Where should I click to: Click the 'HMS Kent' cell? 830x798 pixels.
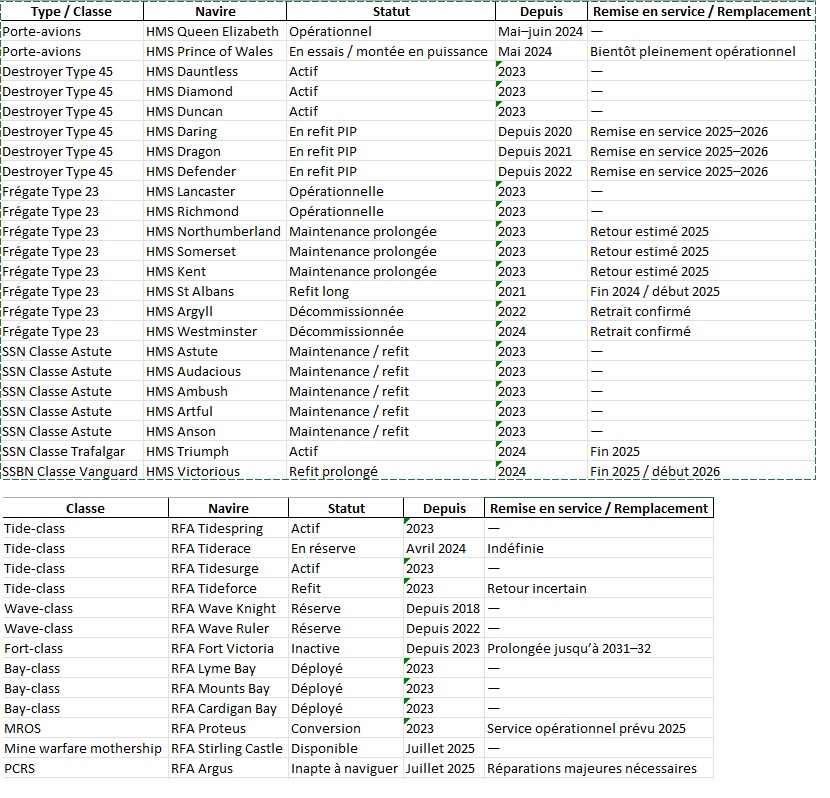coord(215,272)
